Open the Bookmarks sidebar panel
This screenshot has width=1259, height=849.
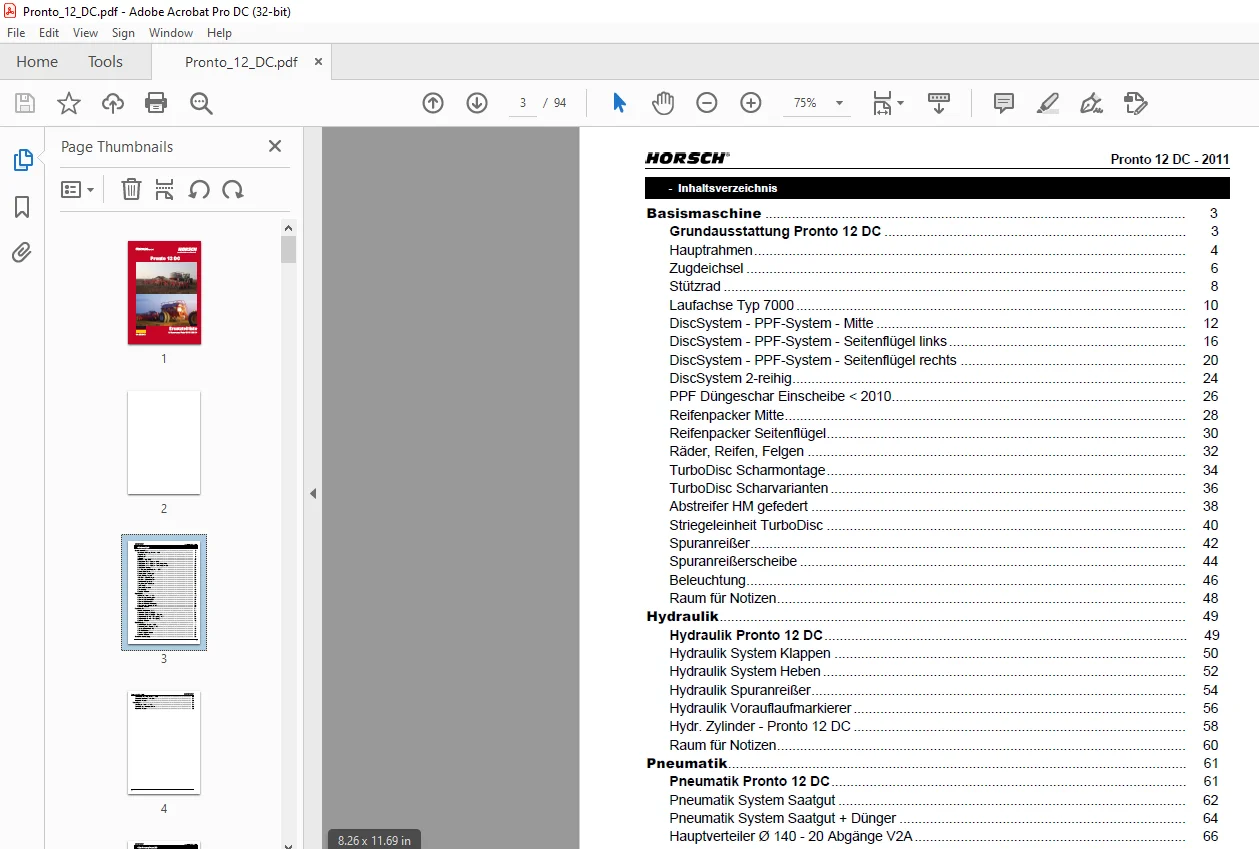22,207
